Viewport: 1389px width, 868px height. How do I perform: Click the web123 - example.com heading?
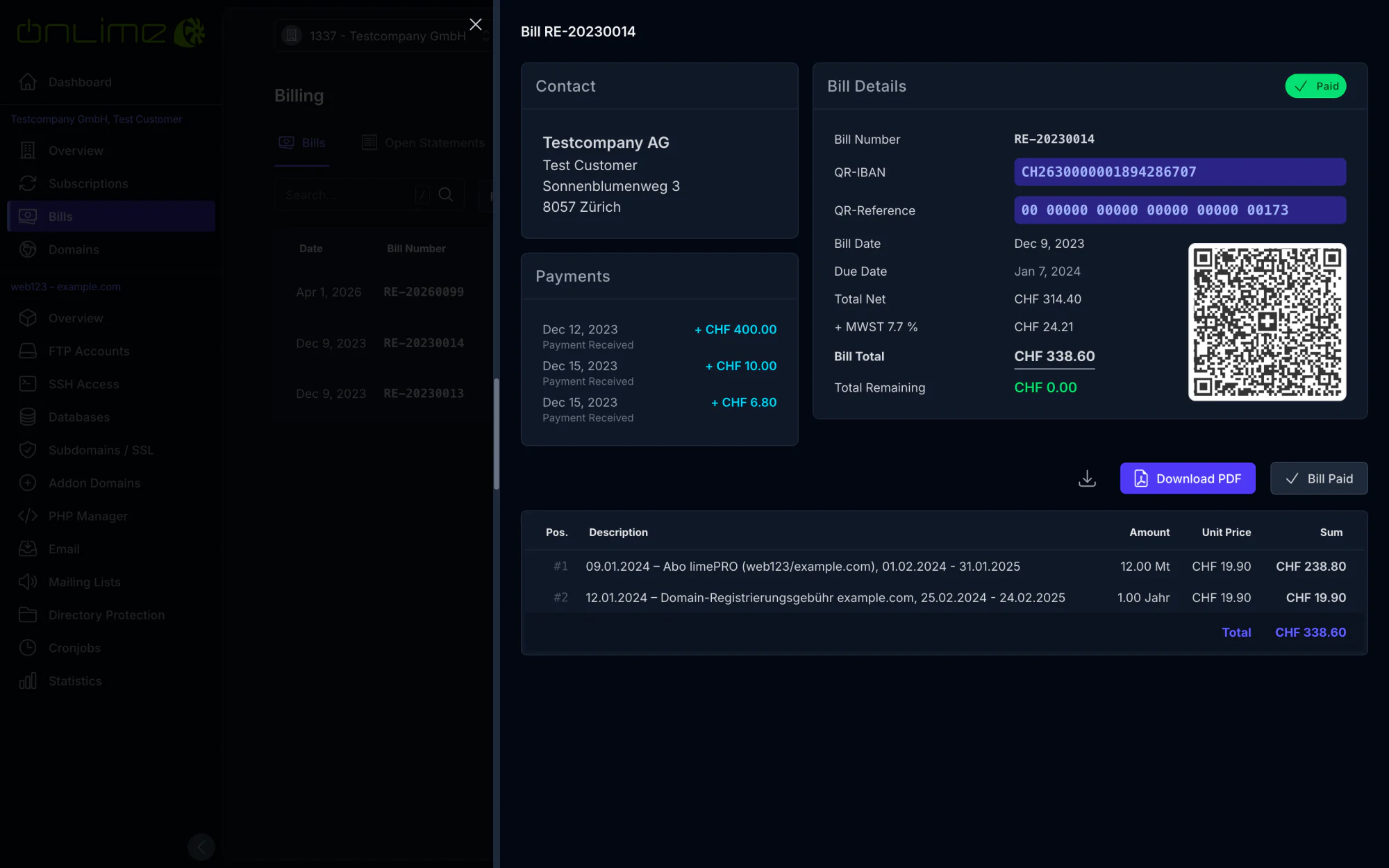point(65,287)
